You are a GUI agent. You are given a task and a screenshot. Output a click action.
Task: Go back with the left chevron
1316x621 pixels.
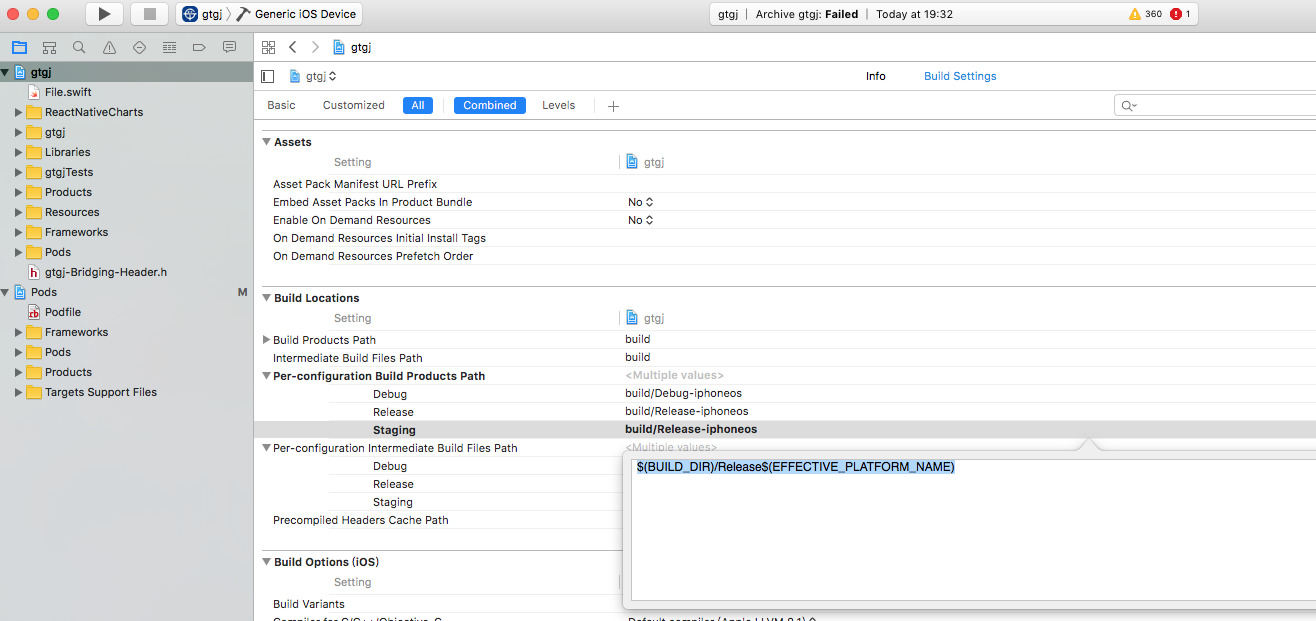pyautogui.click(x=293, y=47)
